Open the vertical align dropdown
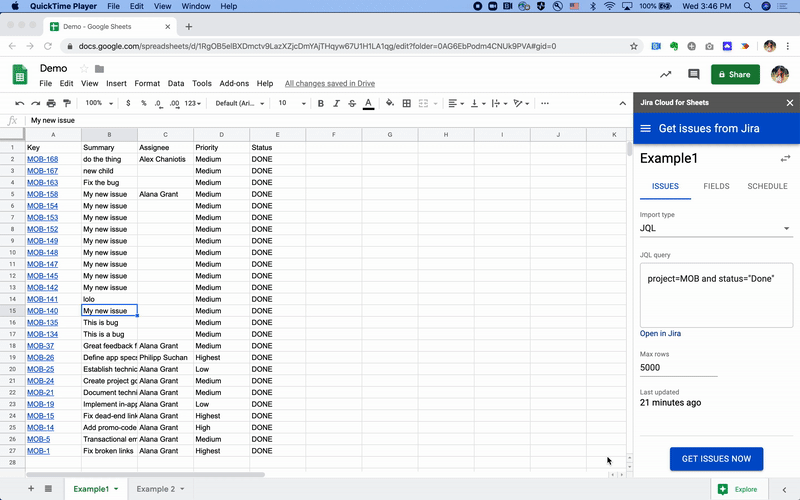Viewport: 800px width, 500px height. click(478, 104)
